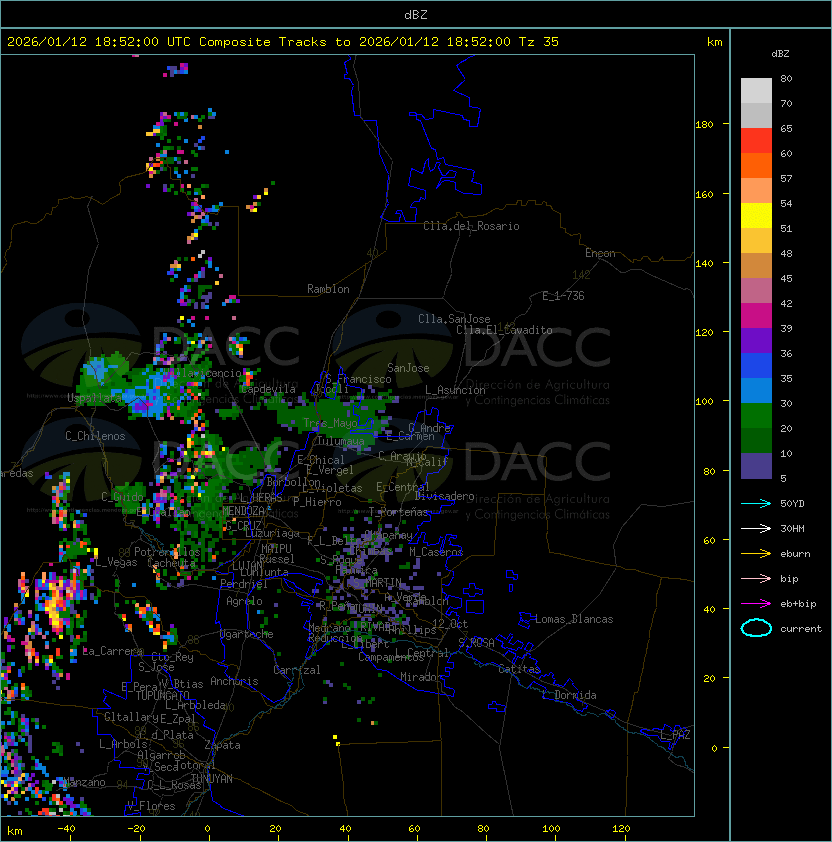Click the L_PAZ label
The width and height of the screenshot is (832, 842).
point(675,735)
